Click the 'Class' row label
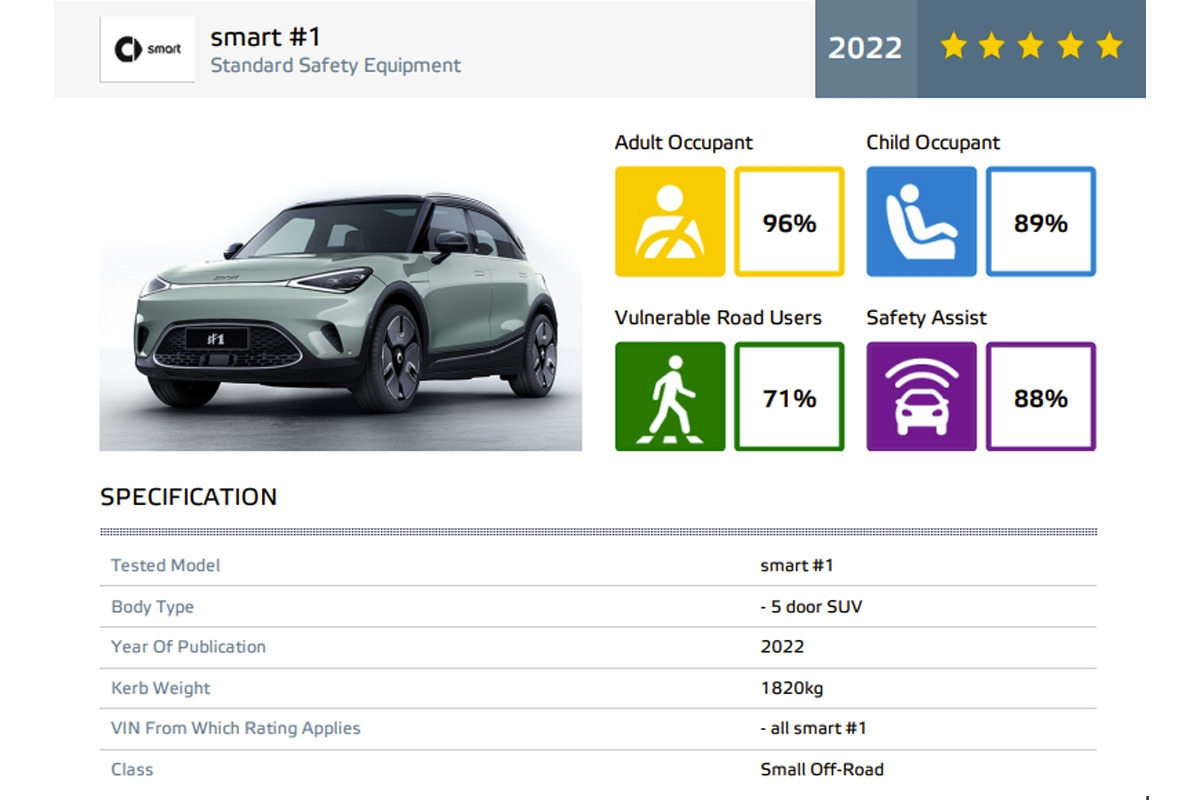Image resolution: width=1200 pixels, height=800 pixels. [132, 769]
